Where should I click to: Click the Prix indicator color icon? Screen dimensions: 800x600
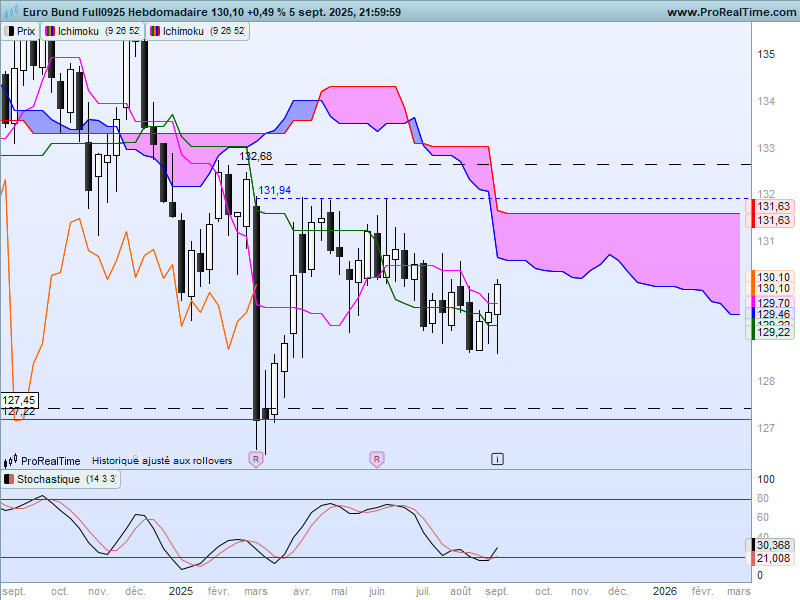click(x=9, y=31)
